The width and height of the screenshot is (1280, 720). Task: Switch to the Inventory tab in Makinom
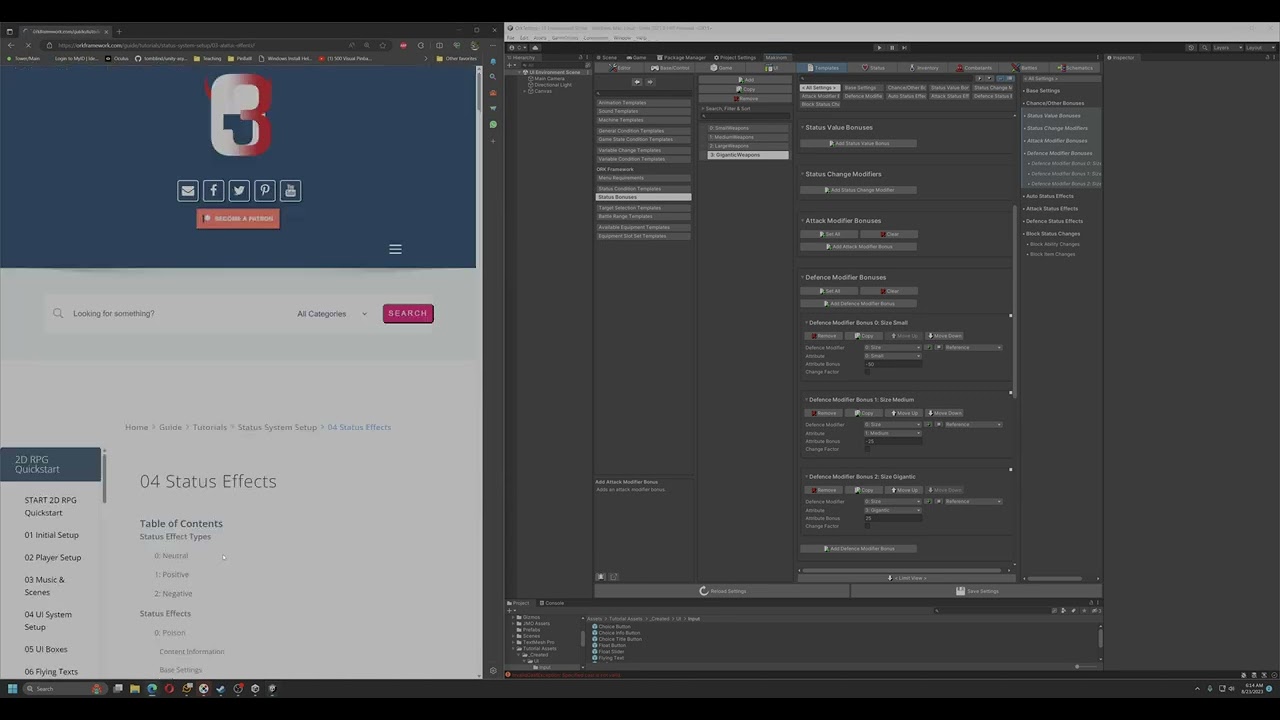(x=922, y=68)
